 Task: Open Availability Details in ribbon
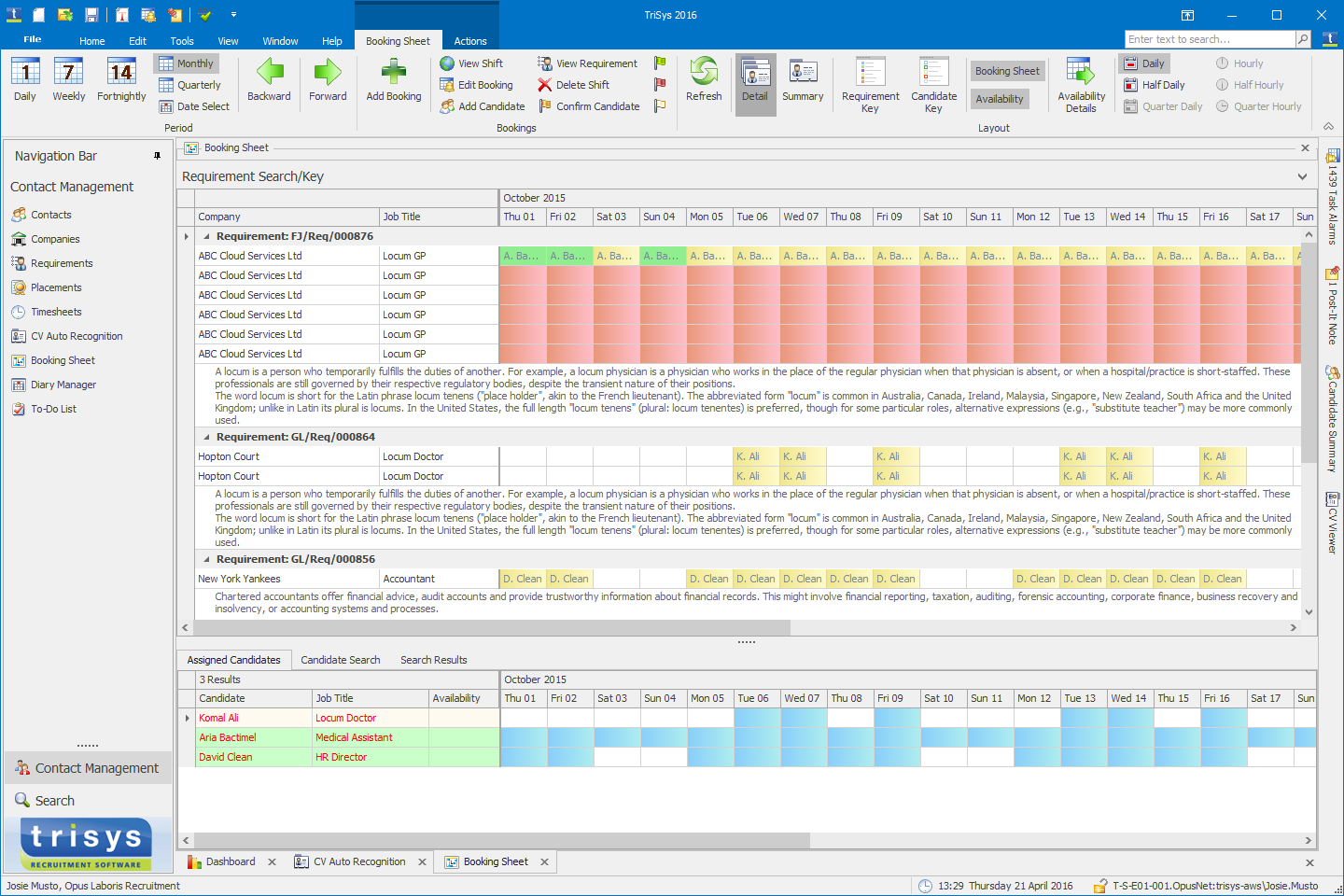[x=1081, y=82]
